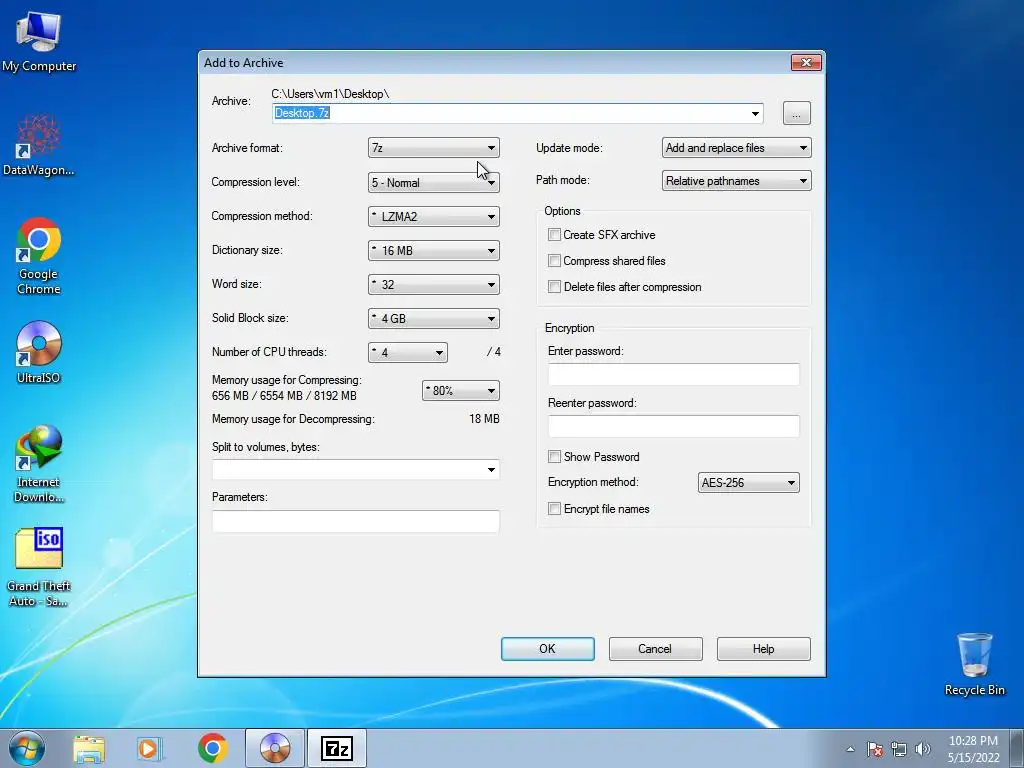Close the Add to Archive window

point(806,62)
